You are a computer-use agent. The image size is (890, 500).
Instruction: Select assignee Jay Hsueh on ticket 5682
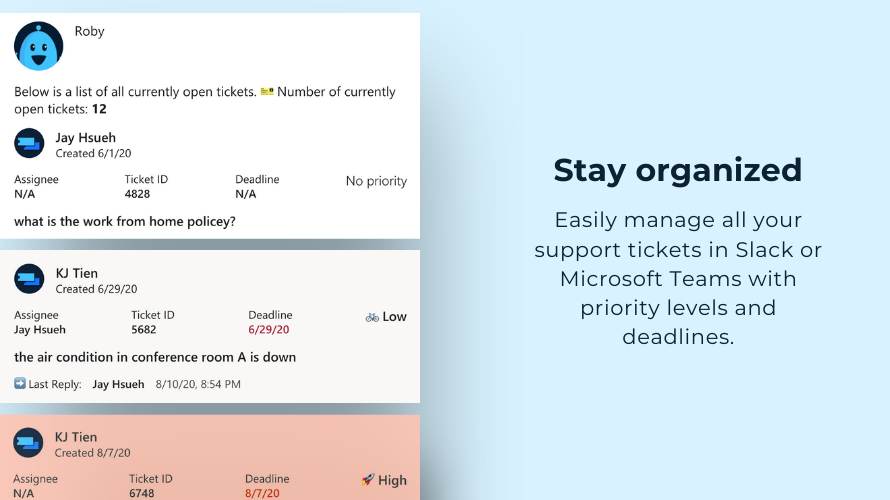click(40, 330)
